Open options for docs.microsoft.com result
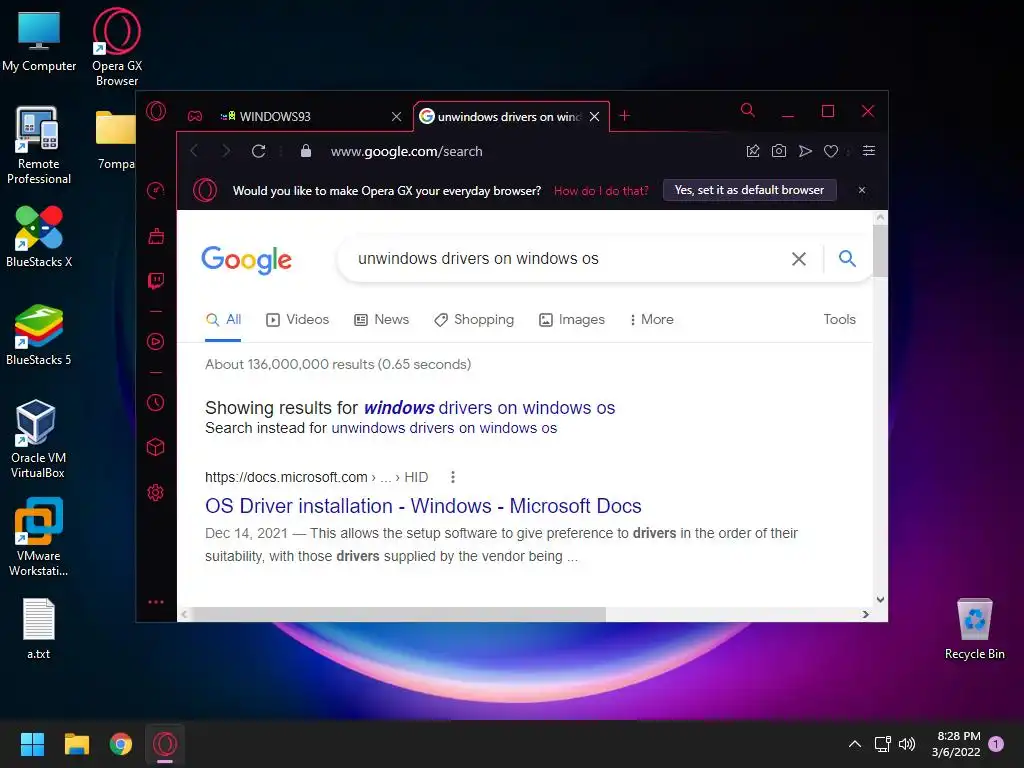Viewport: 1024px width, 768px height. [x=453, y=477]
